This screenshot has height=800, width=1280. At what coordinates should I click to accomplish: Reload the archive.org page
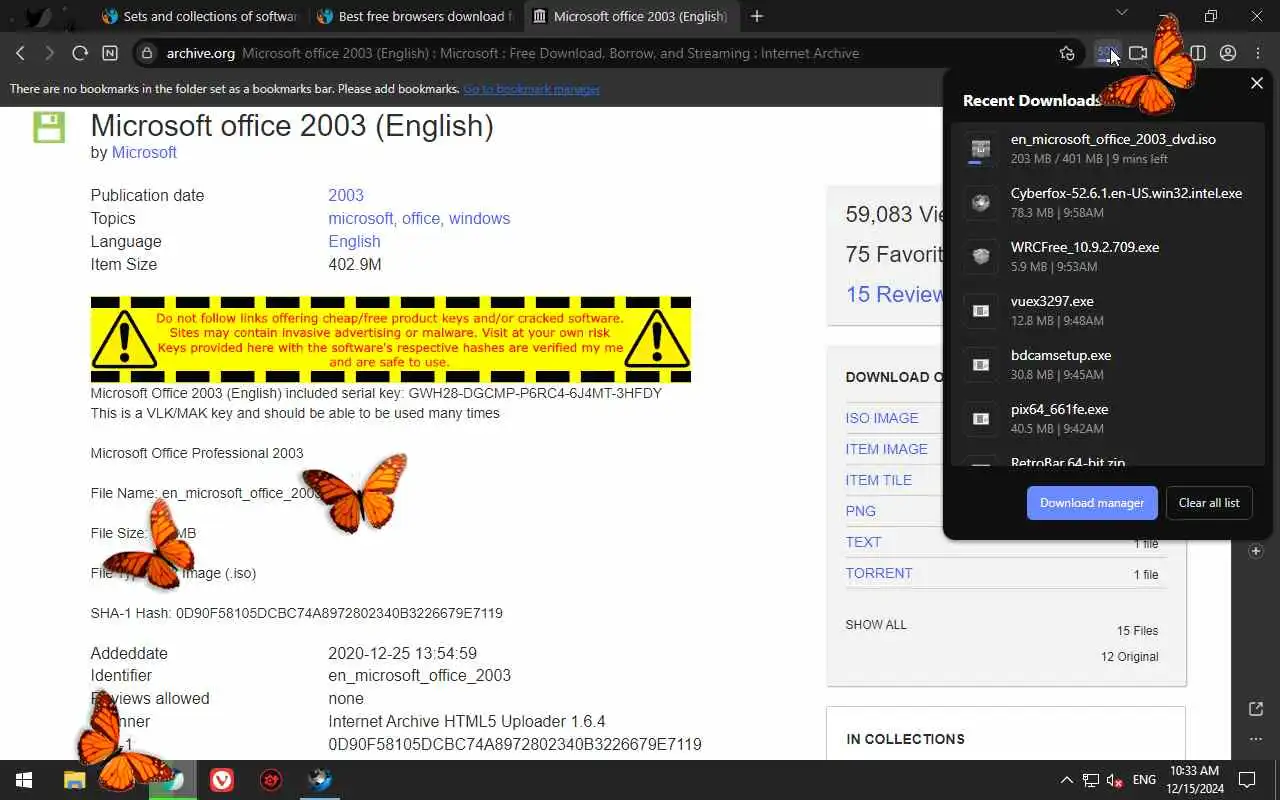pos(80,53)
